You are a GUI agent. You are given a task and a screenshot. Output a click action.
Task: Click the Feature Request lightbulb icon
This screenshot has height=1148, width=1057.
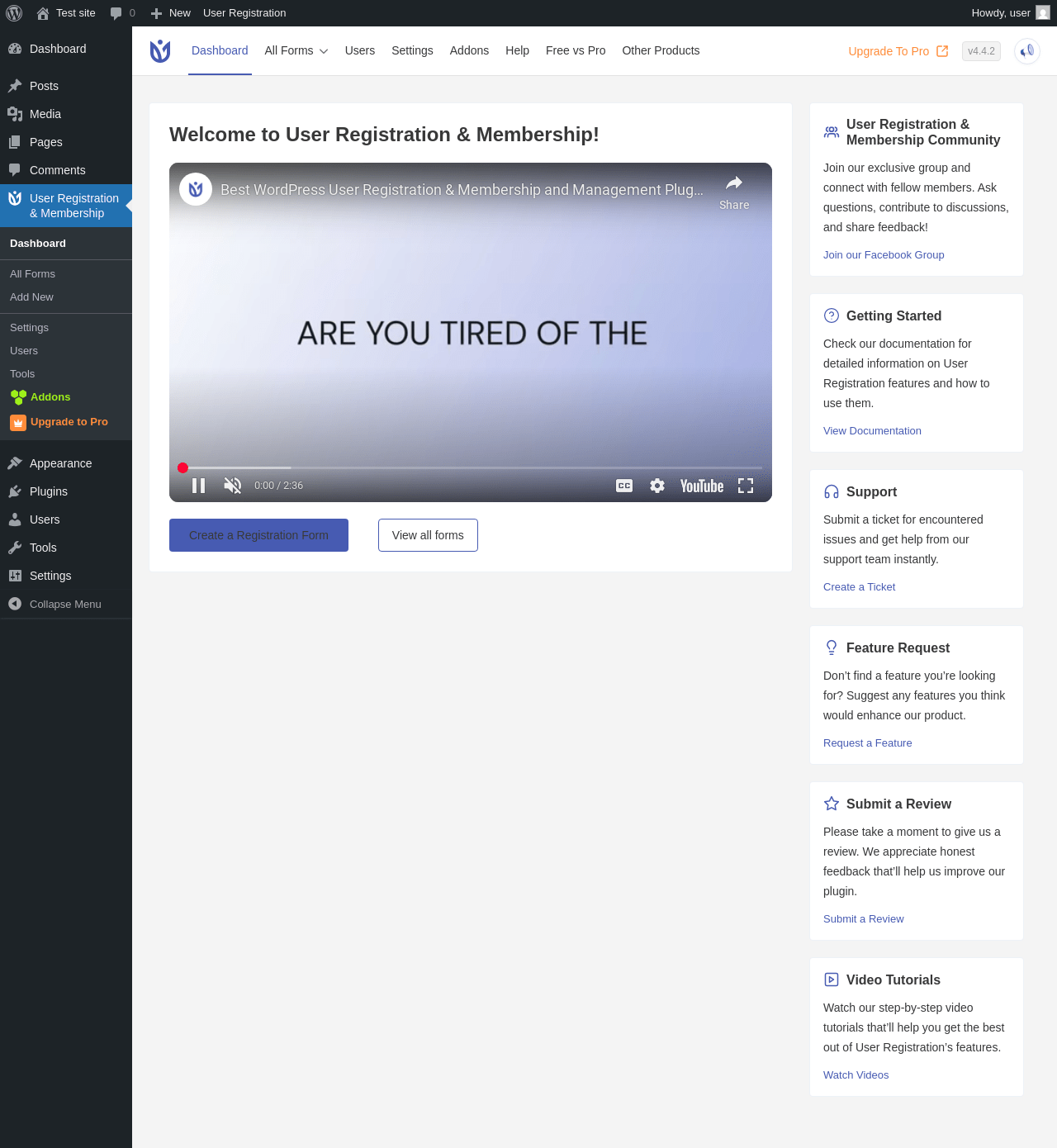(832, 648)
